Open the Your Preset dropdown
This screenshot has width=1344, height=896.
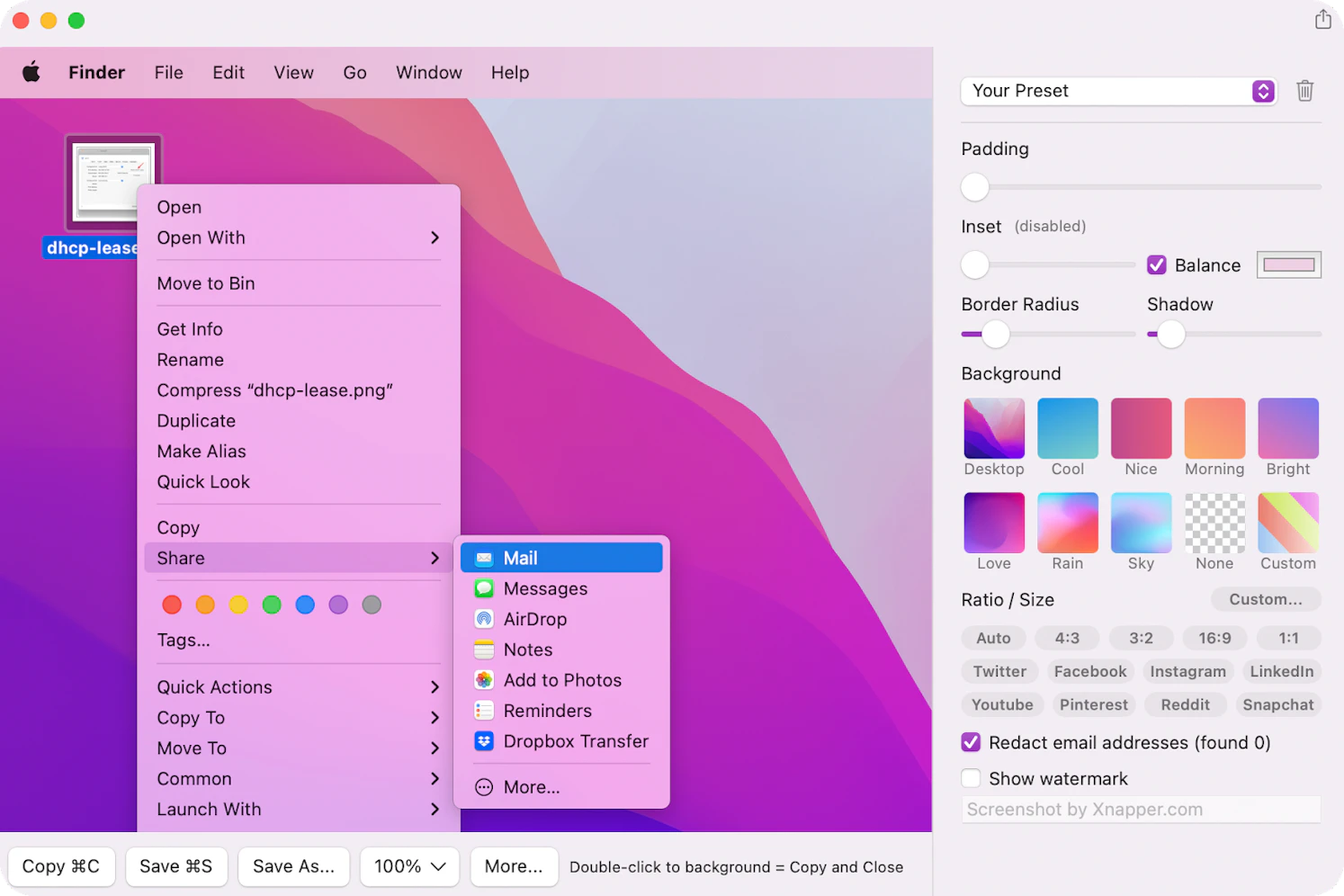click(x=1118, y=91)
